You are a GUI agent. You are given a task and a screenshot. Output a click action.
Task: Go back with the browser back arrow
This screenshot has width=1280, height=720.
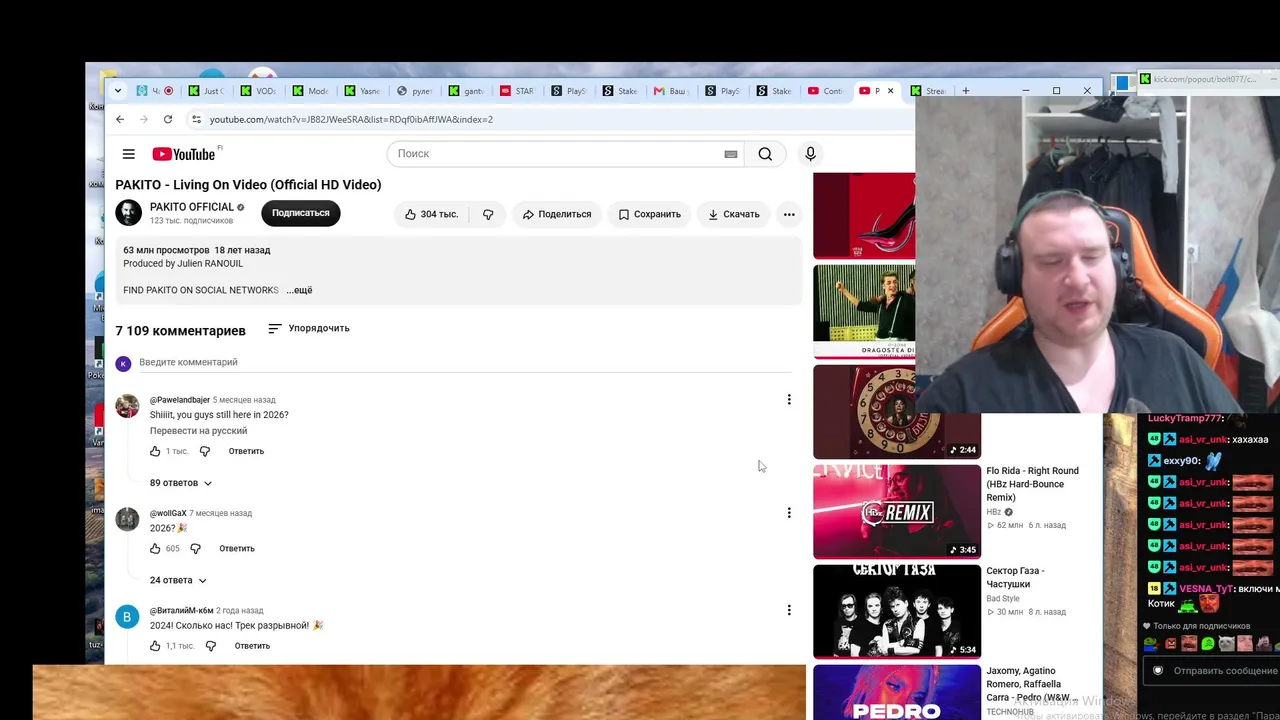click(120, 119)
